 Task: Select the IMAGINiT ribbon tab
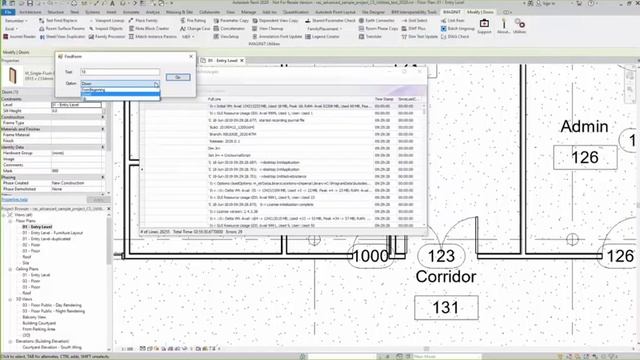click(452, 12)
